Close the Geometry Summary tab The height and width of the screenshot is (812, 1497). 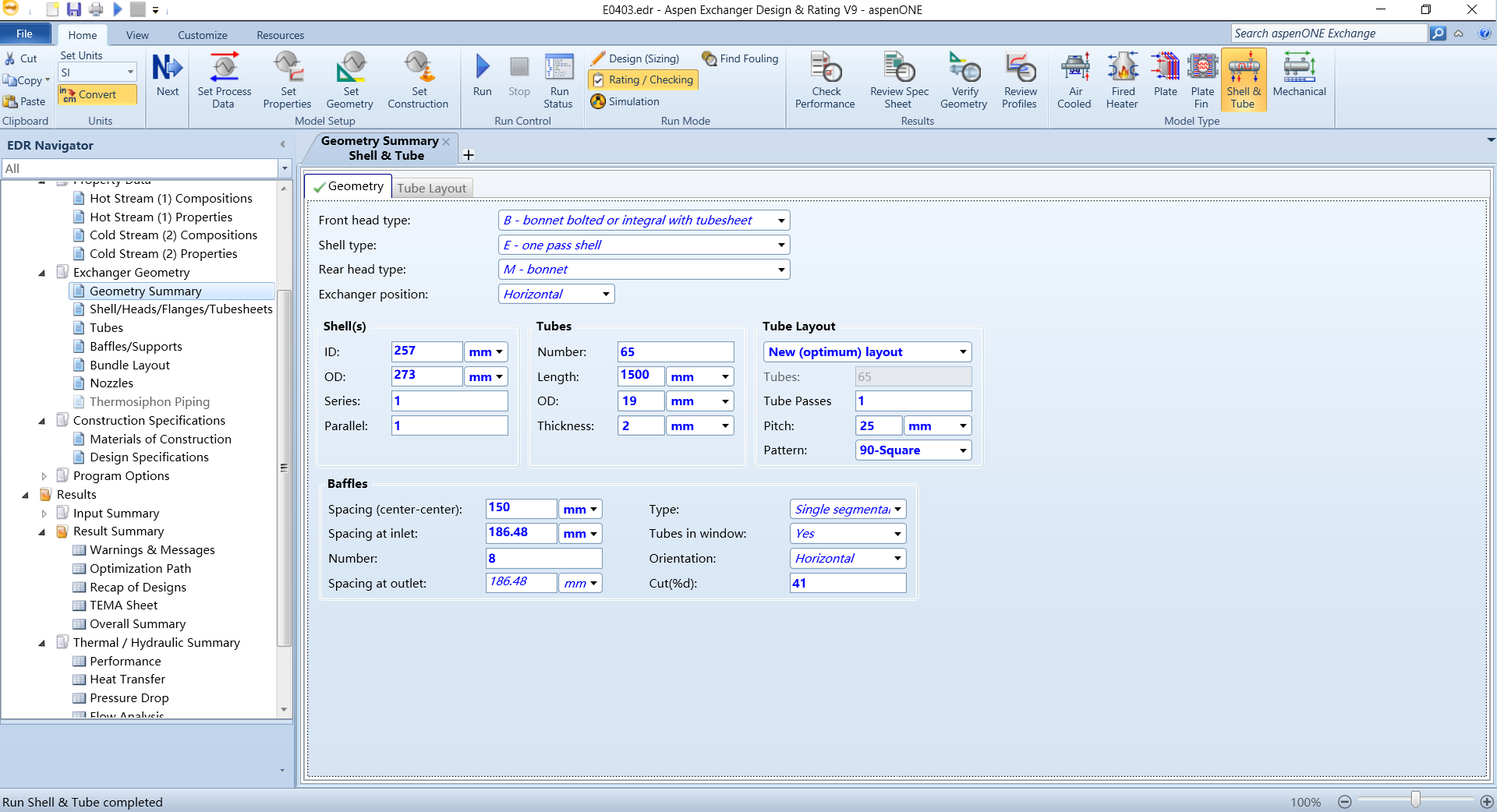pyautogui.click(x=446, y=142)
